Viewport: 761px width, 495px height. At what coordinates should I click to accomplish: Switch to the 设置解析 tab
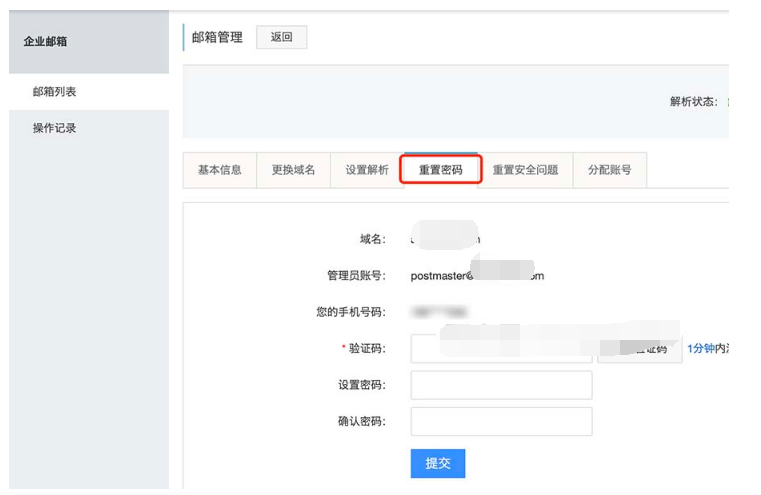tap(367, 170)
